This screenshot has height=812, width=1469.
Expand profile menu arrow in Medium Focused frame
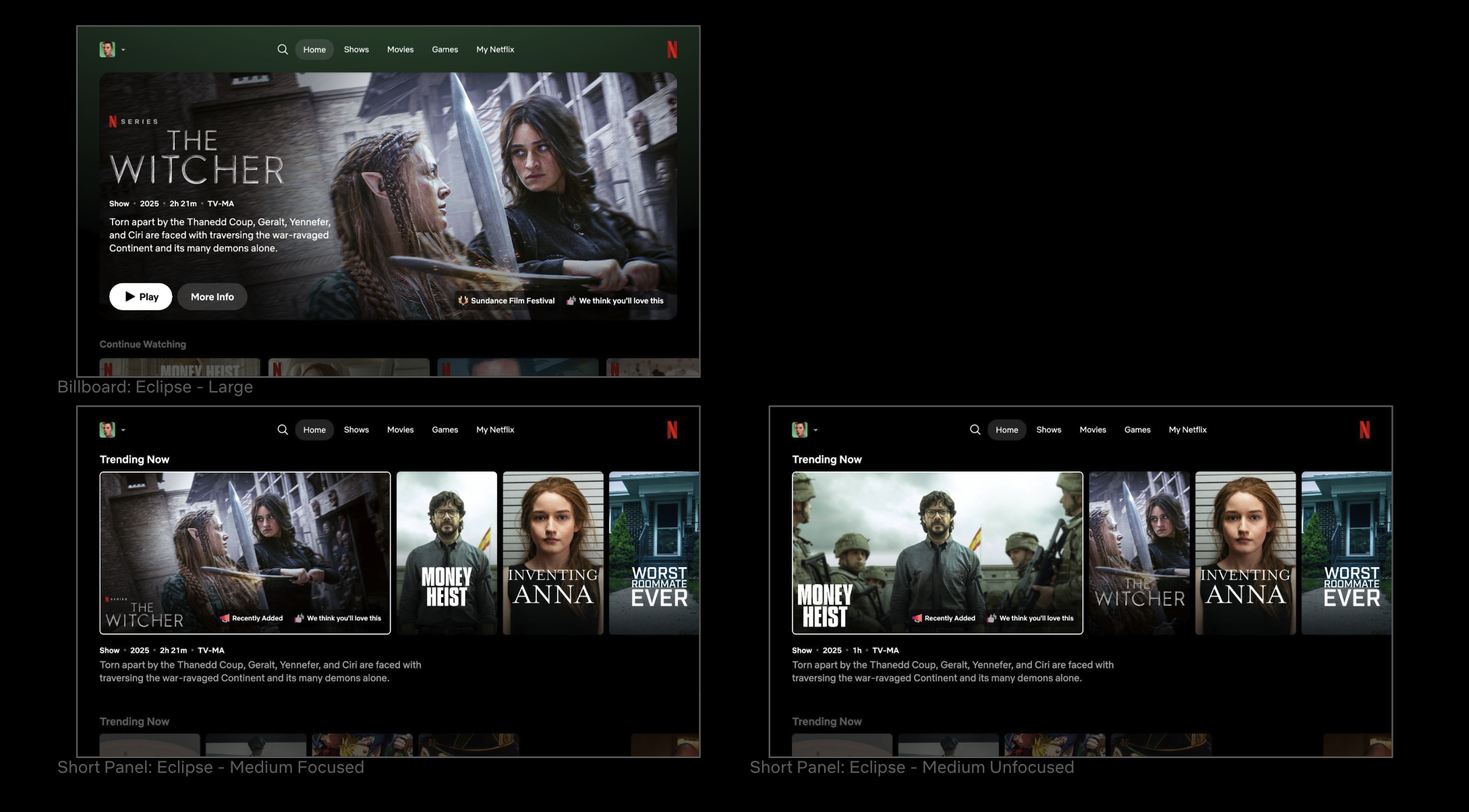[x=123, y=430]
